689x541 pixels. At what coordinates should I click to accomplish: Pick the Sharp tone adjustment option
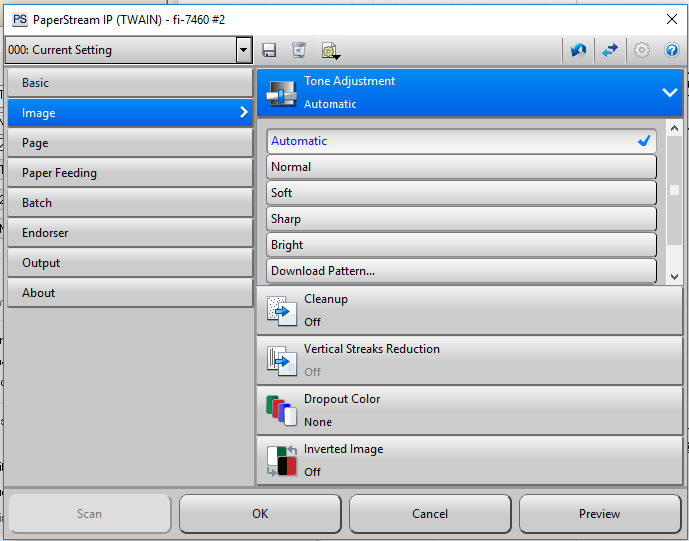[461, 219]
